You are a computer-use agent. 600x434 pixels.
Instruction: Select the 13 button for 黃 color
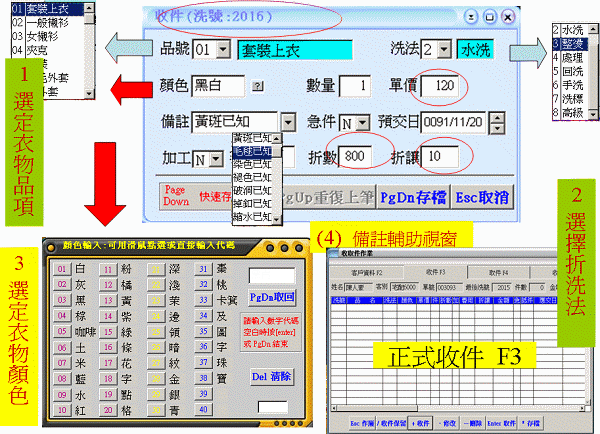[x=108, y=299]
